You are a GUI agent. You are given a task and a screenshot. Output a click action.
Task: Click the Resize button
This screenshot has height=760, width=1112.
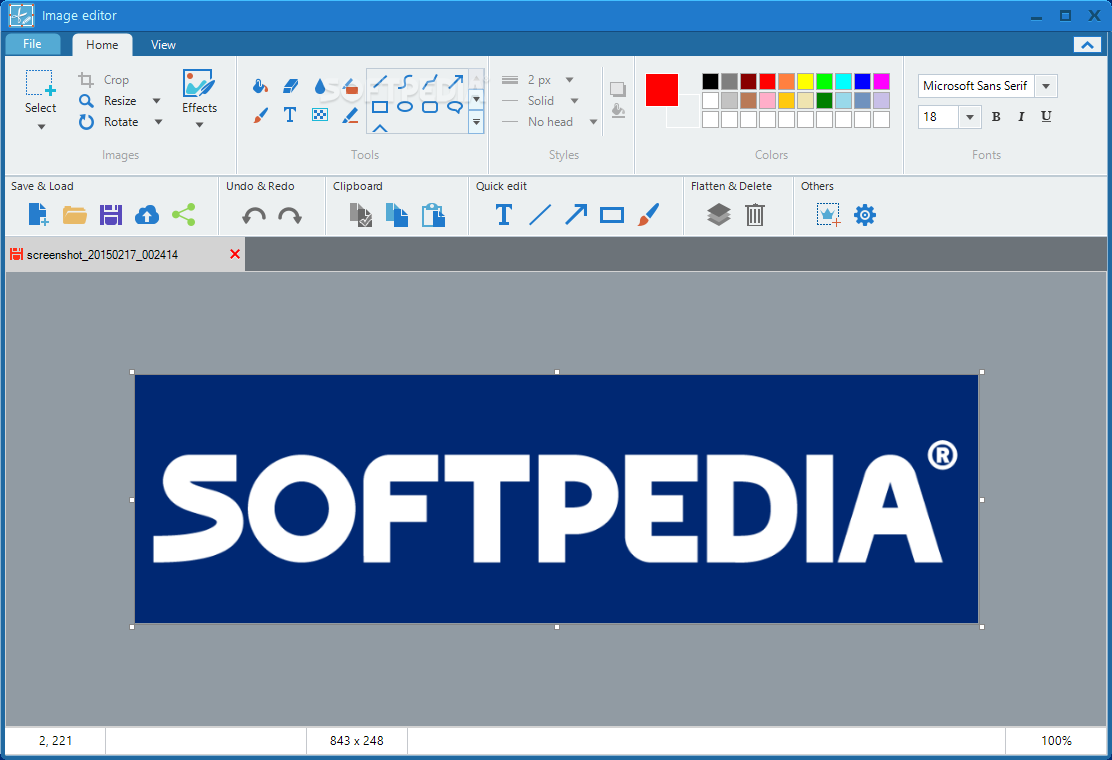pos(108,101)
